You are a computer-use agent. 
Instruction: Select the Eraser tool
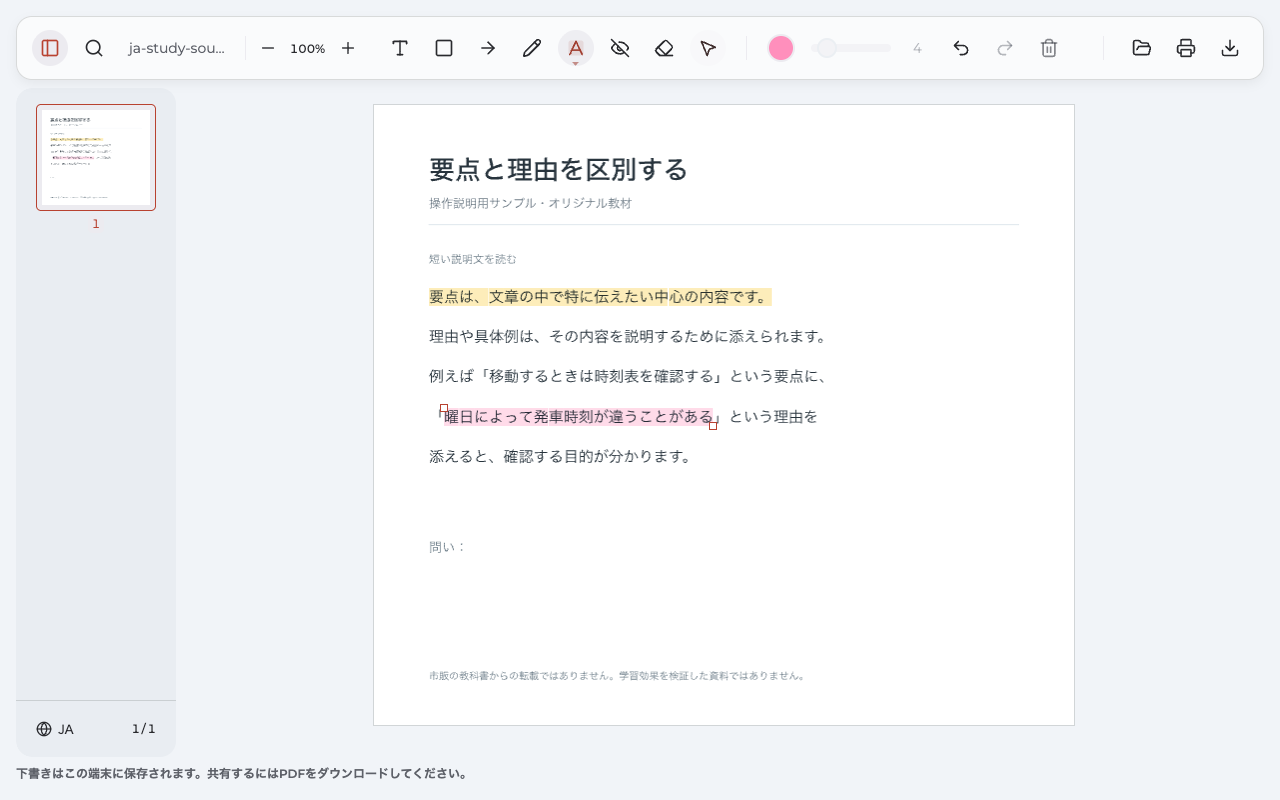664,48
